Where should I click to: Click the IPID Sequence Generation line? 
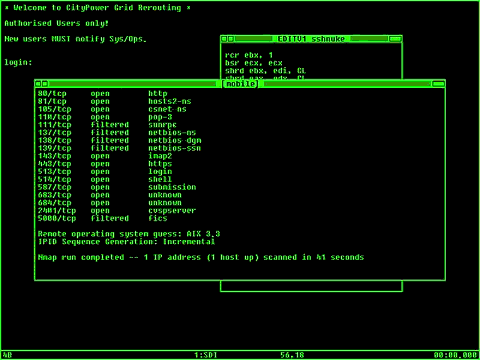126,242
